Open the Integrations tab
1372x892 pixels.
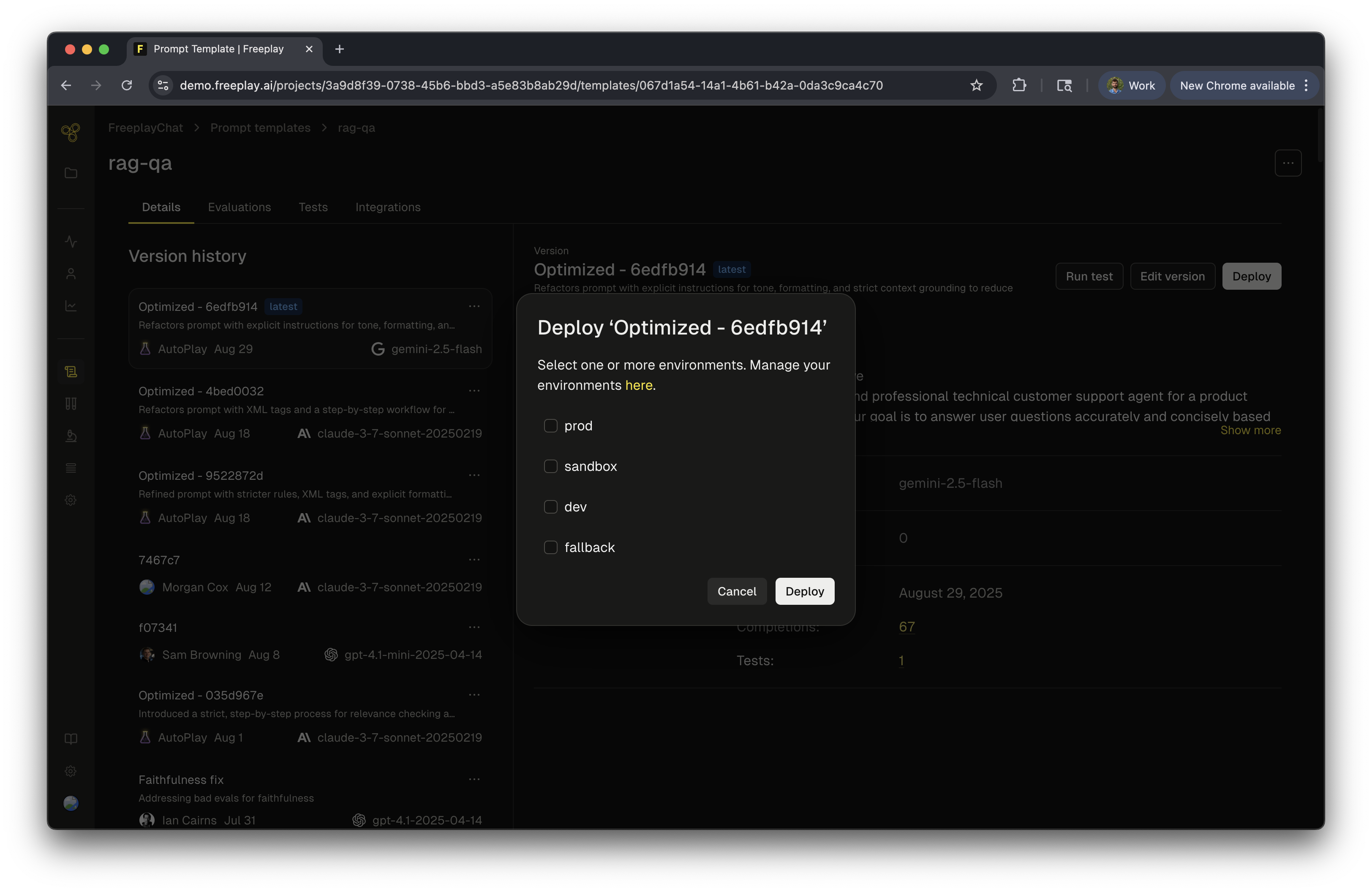[387, 207]
